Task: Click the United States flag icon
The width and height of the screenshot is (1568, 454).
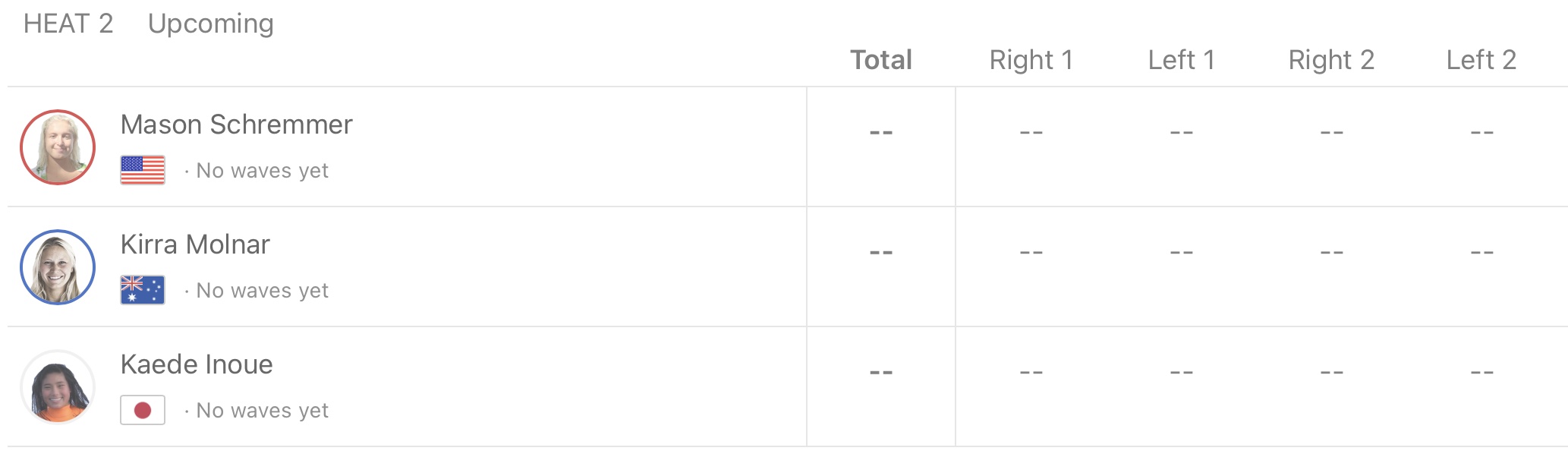Action: 143,170
